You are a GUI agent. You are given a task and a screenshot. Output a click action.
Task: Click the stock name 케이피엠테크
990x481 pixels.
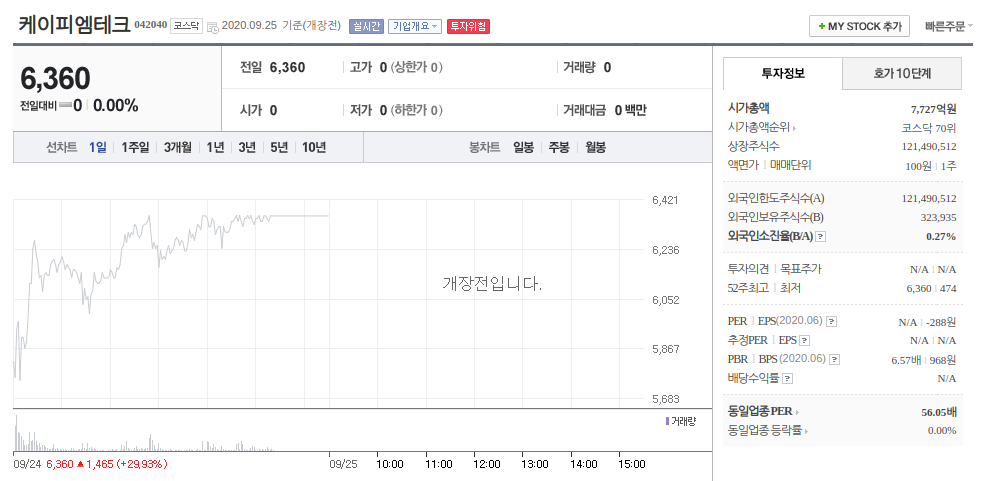point(74,25)
